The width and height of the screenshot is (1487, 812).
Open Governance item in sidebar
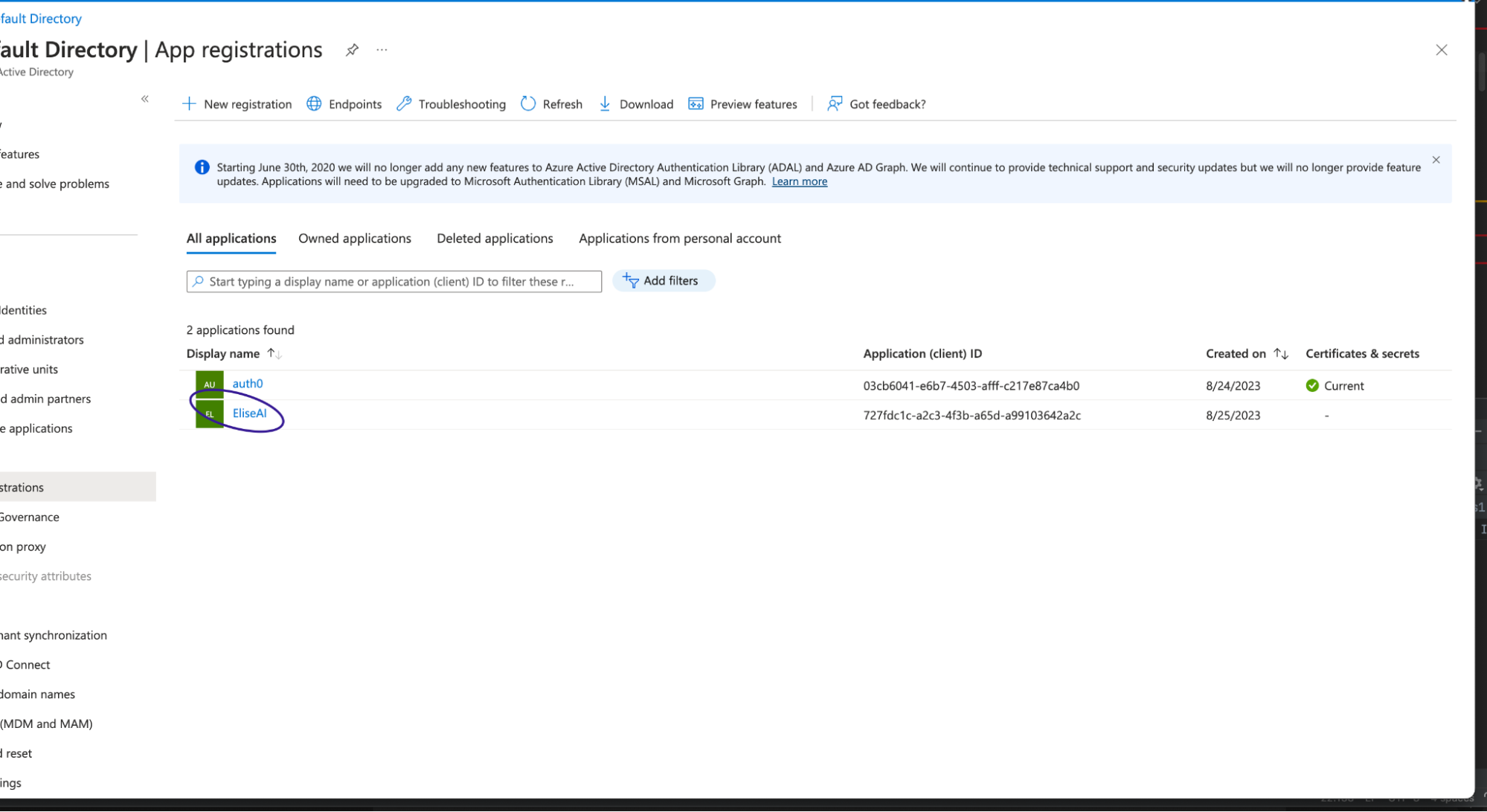pyautogui.click(x=30, y=517)
